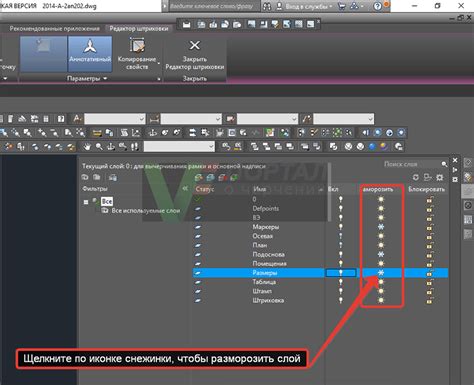Viewport: 474px width, 385px height.
Task: Refresh the layer list icon
Action: (x=415, y=177)
